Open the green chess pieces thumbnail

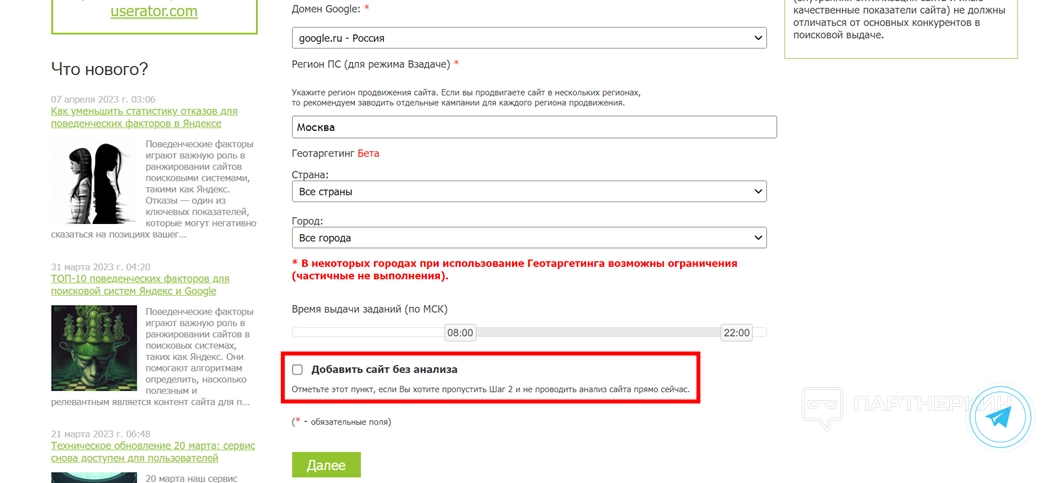click(94, 348)
